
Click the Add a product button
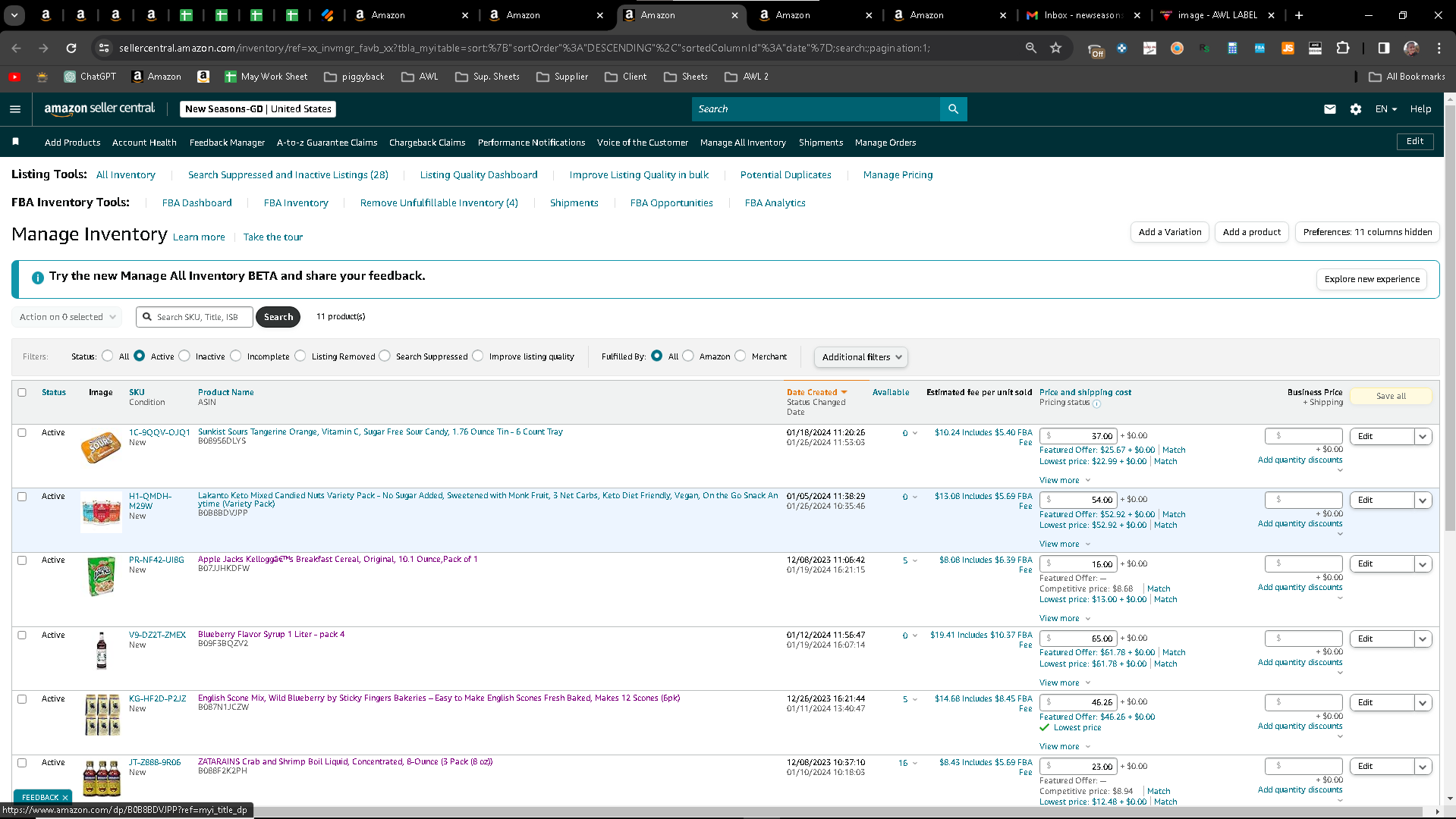[1252, 232]
